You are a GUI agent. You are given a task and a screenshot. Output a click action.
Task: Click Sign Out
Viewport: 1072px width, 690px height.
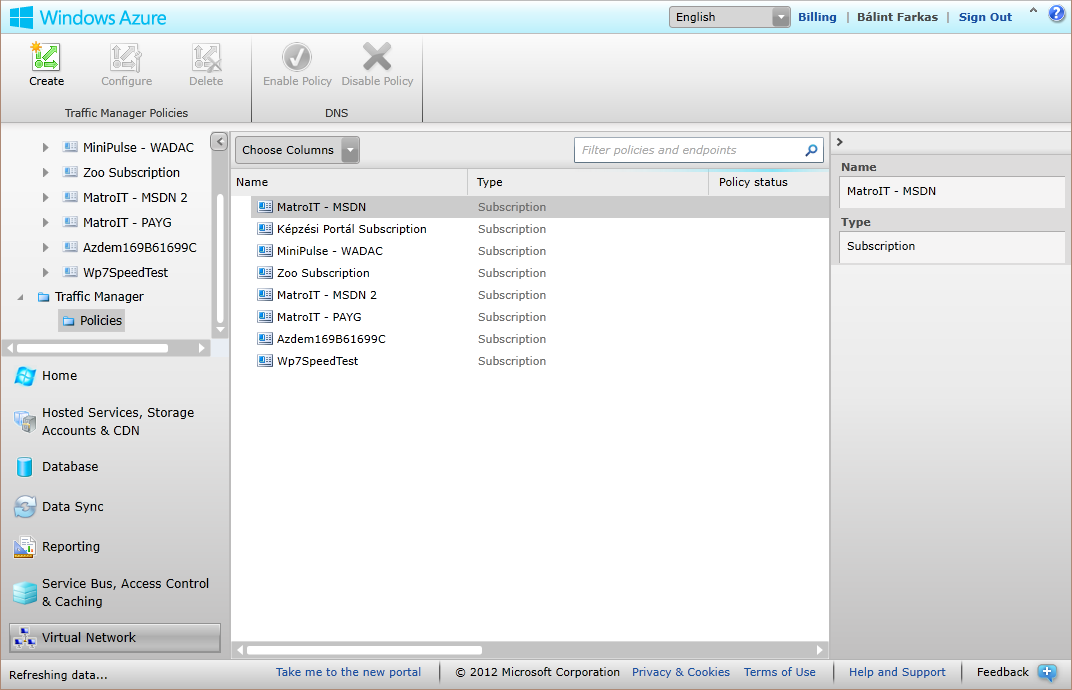[984, 17]
